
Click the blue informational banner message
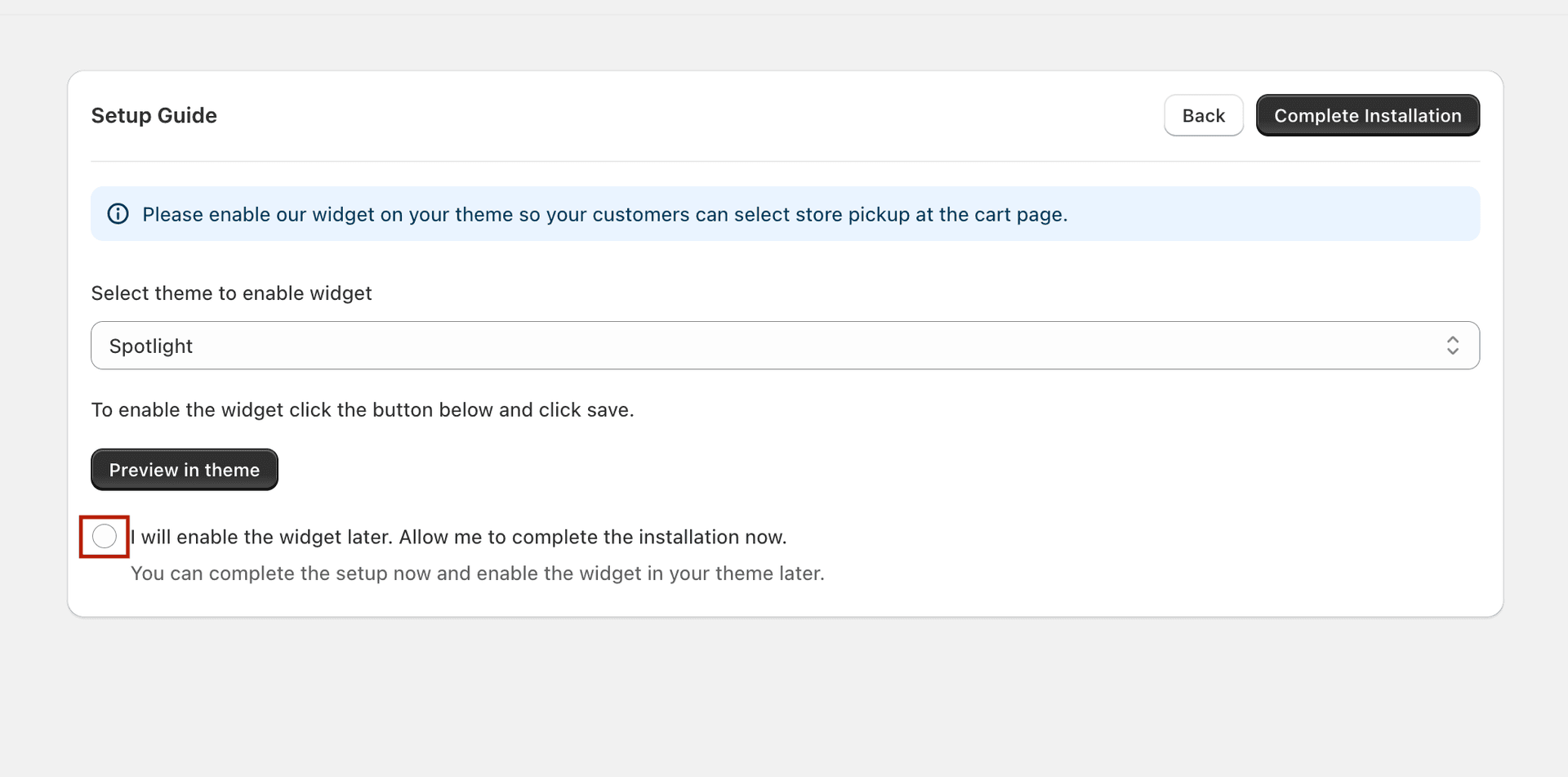(x=604, y=214)
